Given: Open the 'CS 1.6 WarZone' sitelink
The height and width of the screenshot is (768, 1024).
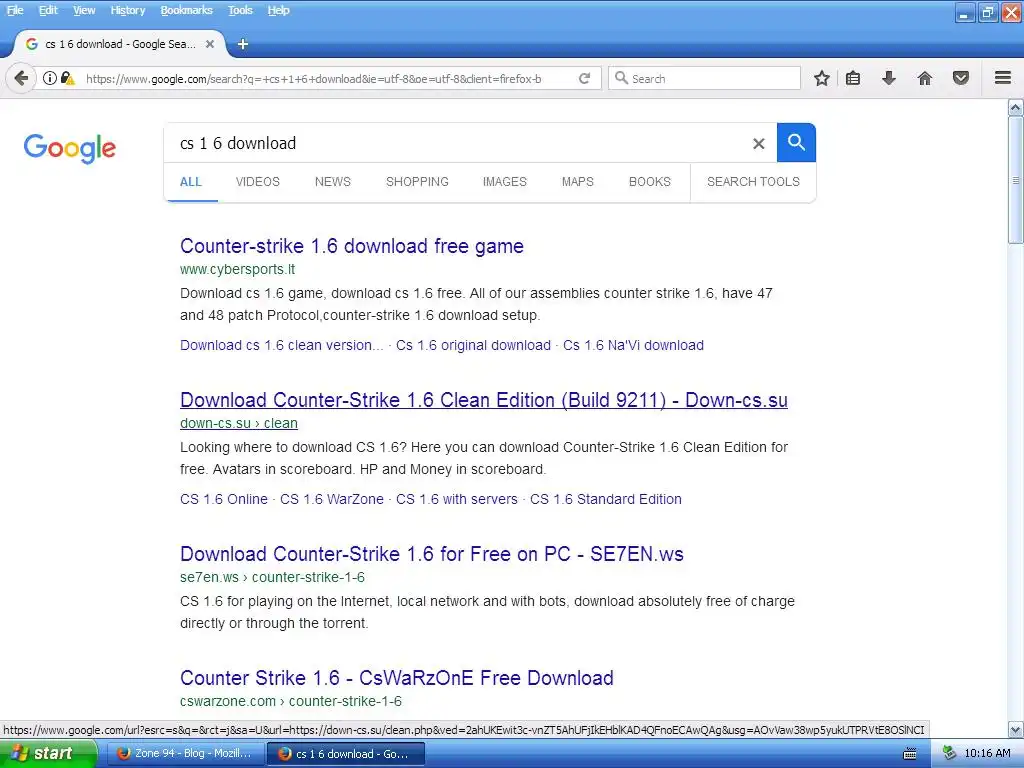Looking at the screenshot, I should pyautogui.click(x=331, y=500).
